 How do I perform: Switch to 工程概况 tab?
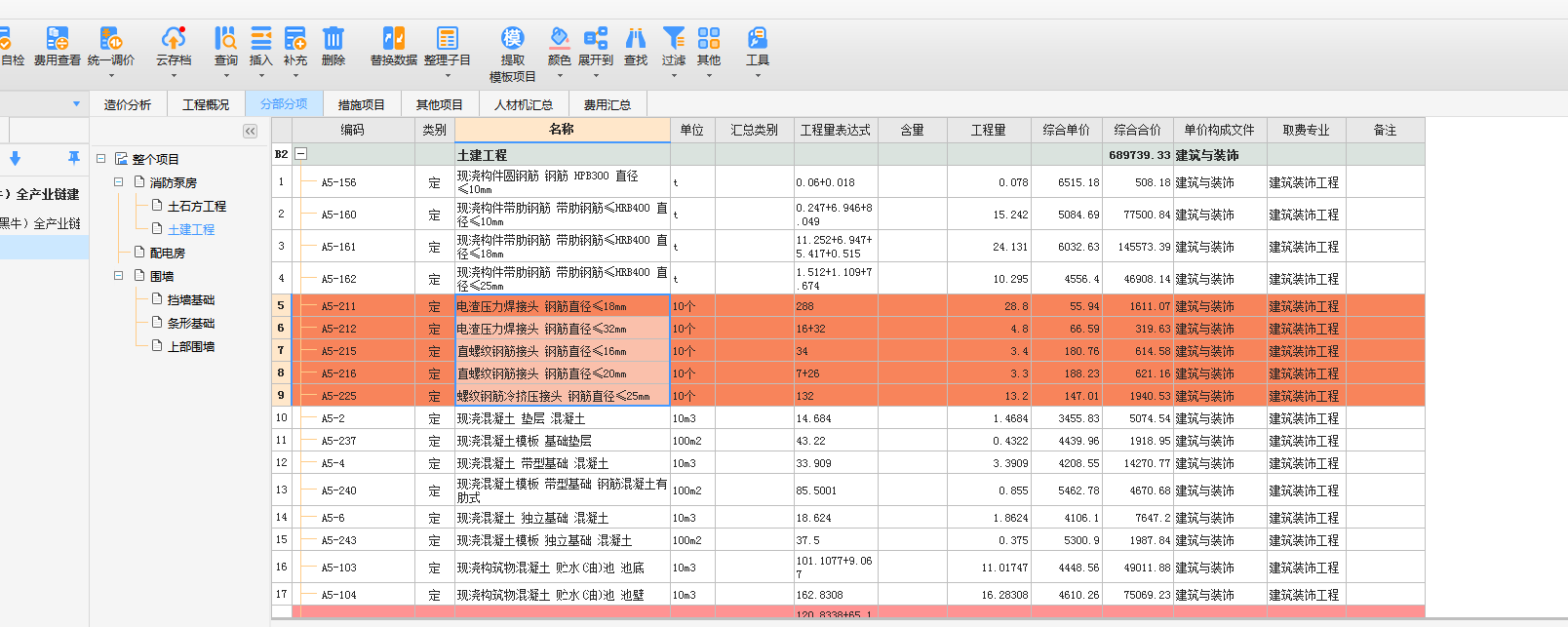(206, 104)
